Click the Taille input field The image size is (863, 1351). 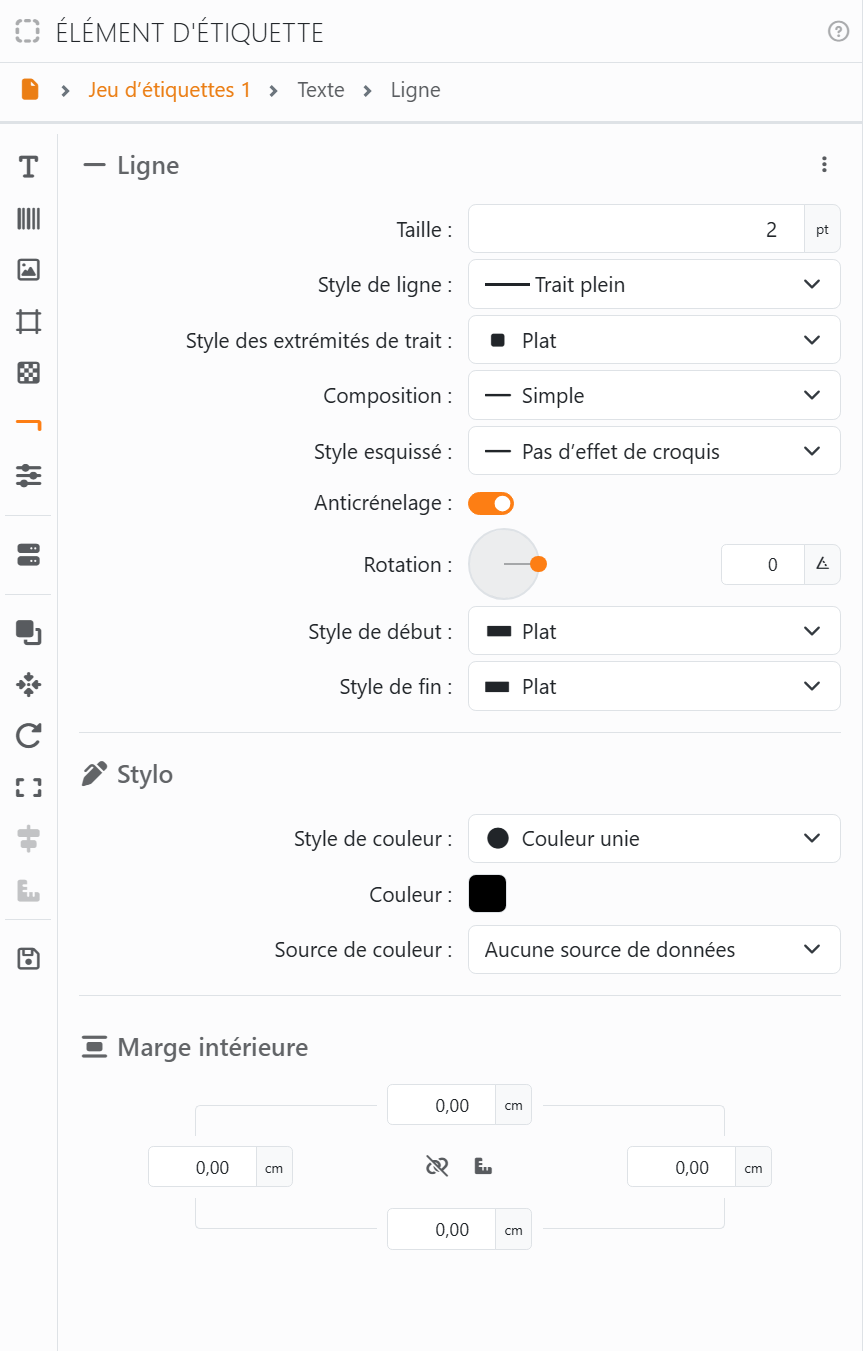(x=636, y=230)
